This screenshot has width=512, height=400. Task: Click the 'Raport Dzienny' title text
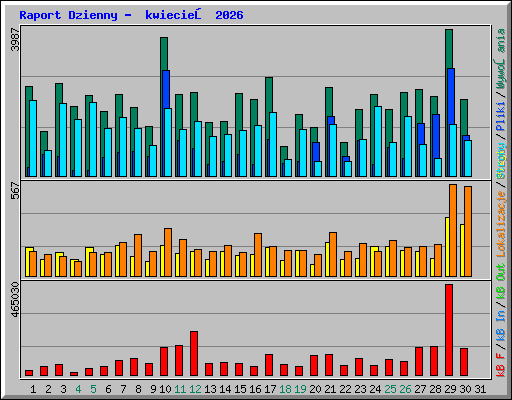click(x=68, y=15)
